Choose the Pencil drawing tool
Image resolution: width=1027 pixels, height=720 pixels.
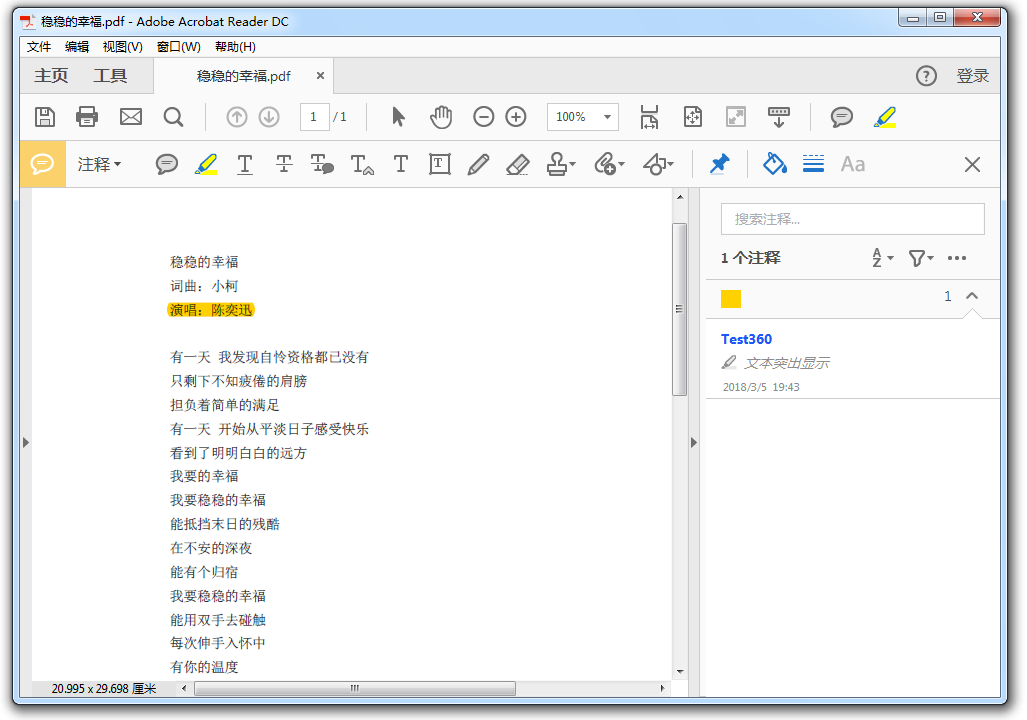click(478, 165)
